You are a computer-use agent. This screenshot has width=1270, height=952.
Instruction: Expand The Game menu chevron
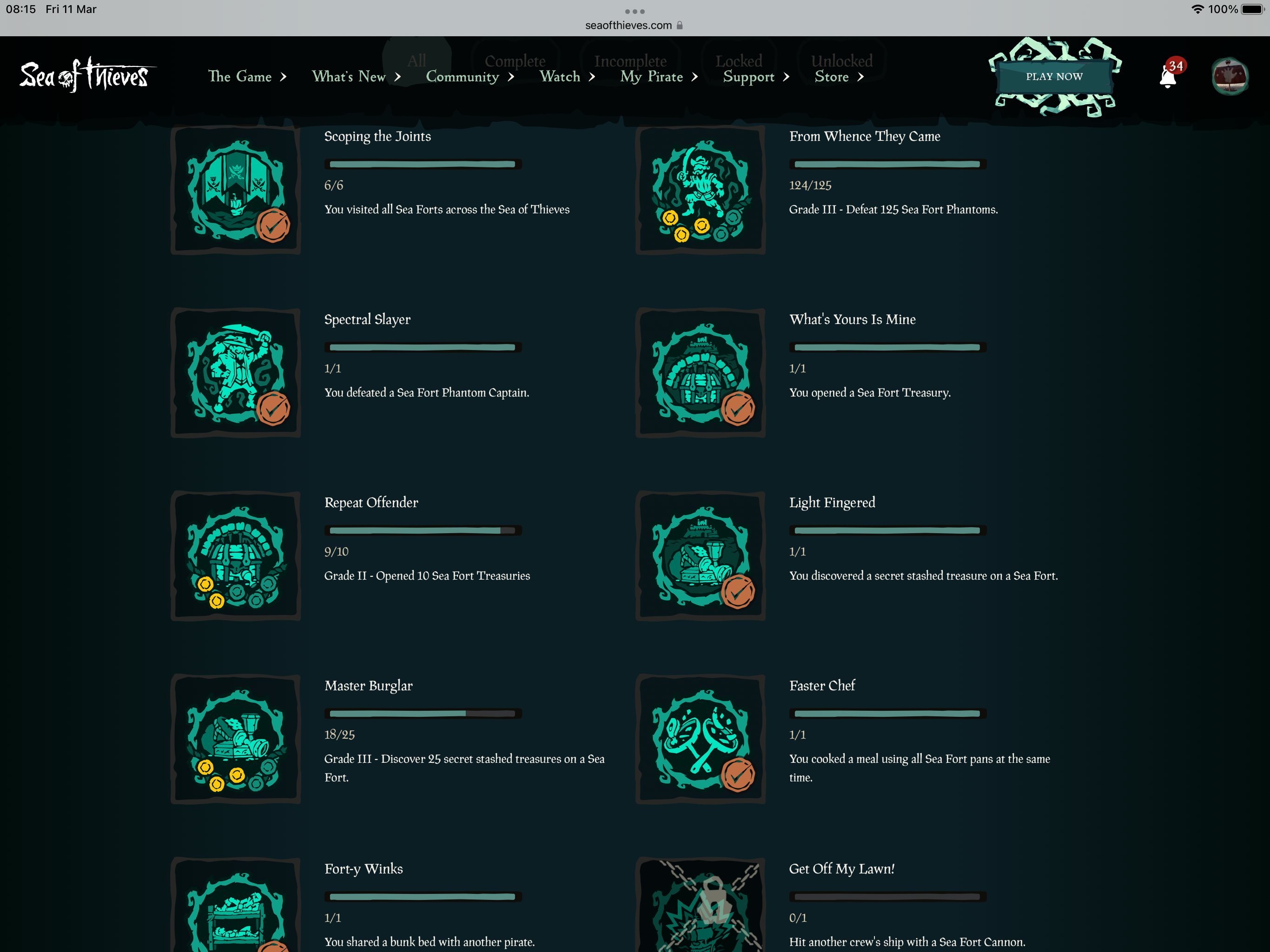283,77
